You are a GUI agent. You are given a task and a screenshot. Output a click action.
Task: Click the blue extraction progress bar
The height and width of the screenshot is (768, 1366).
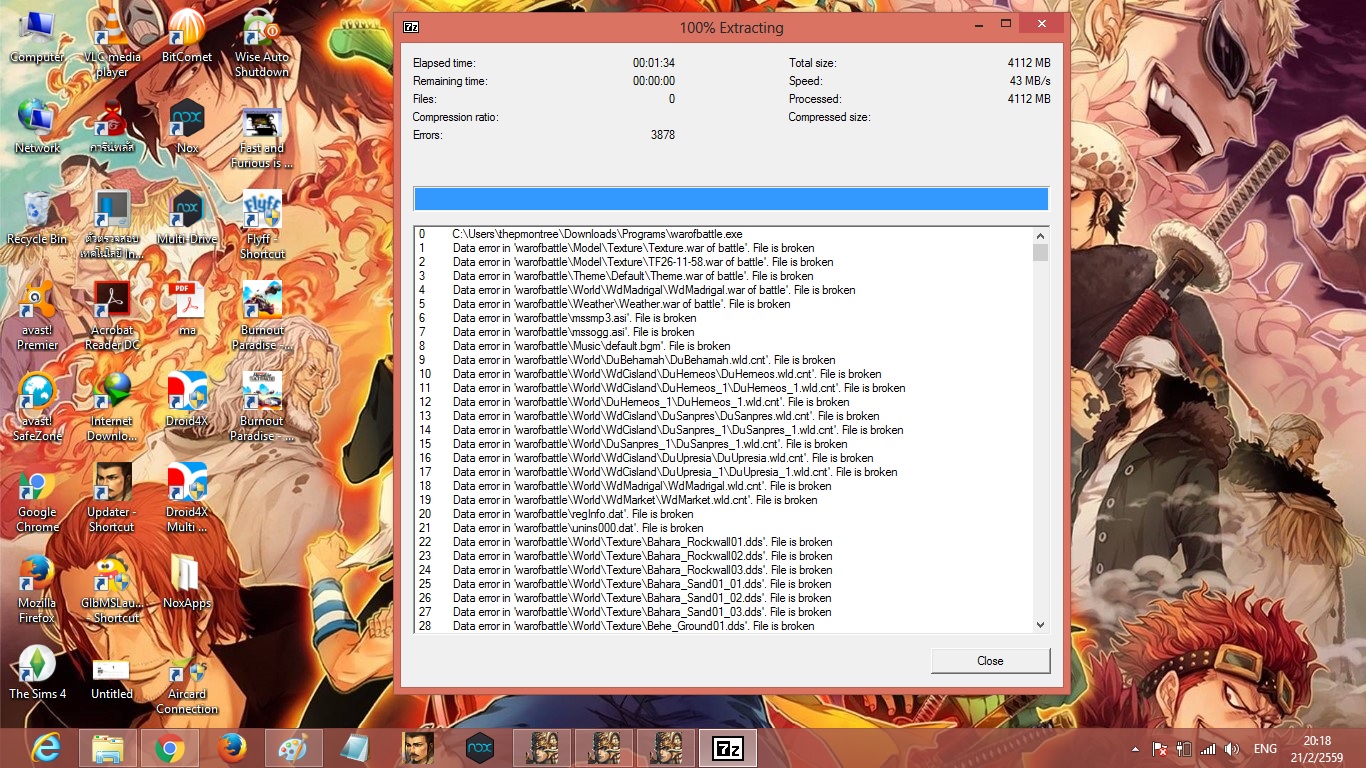(731, 198)
